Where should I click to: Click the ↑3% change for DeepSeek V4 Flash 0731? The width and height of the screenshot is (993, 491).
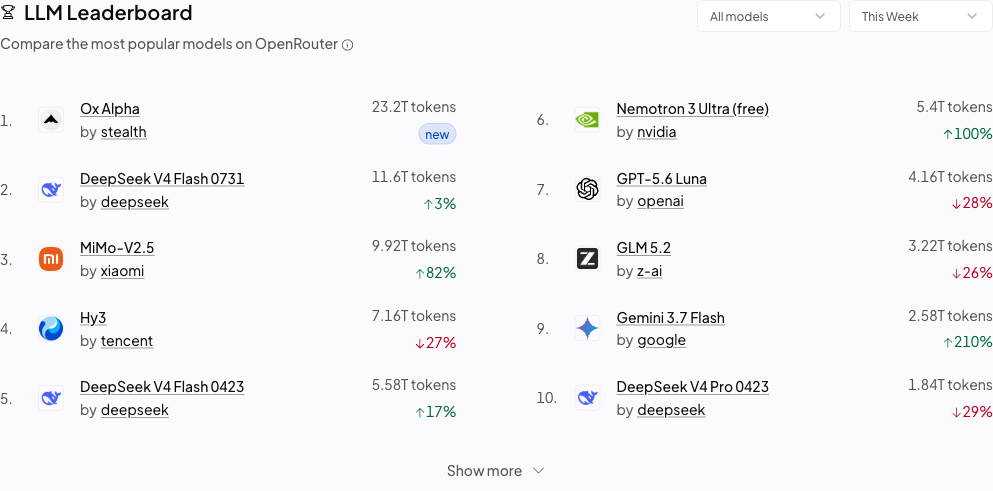coord(440,204)
